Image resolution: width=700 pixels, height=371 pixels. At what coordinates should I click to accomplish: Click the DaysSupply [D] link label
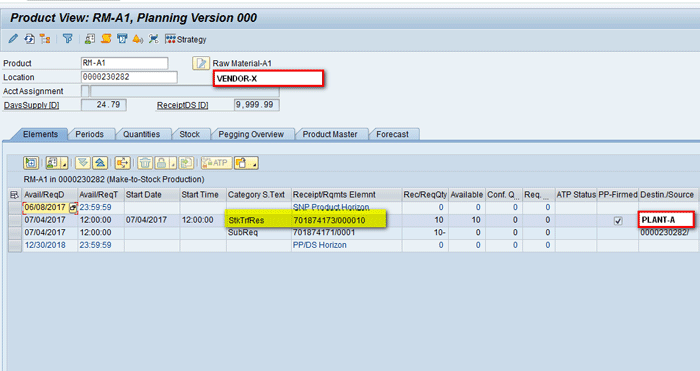point(31,105)
